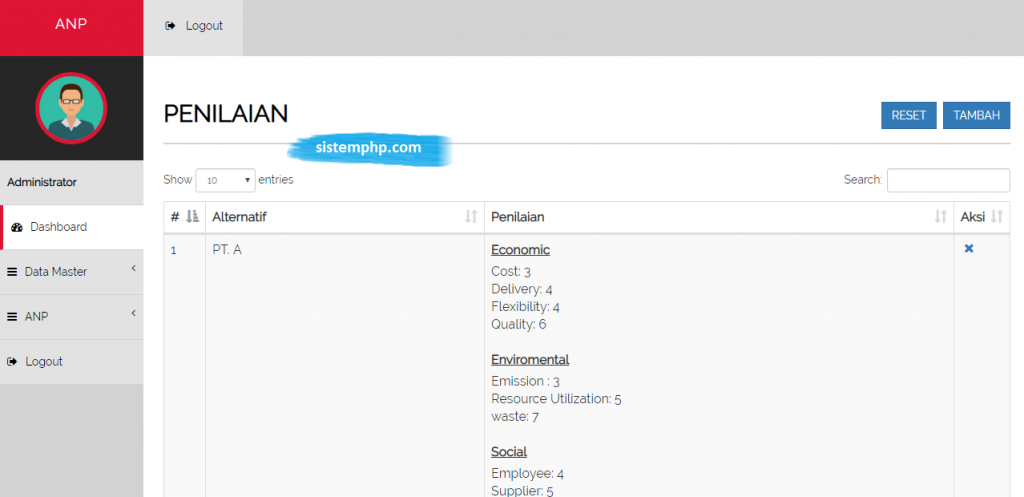This screenshot has width=1024, height=497.
Task: Expand the Data Master submenu chevron
Action: pyautogui.click(x=133, y=270)
